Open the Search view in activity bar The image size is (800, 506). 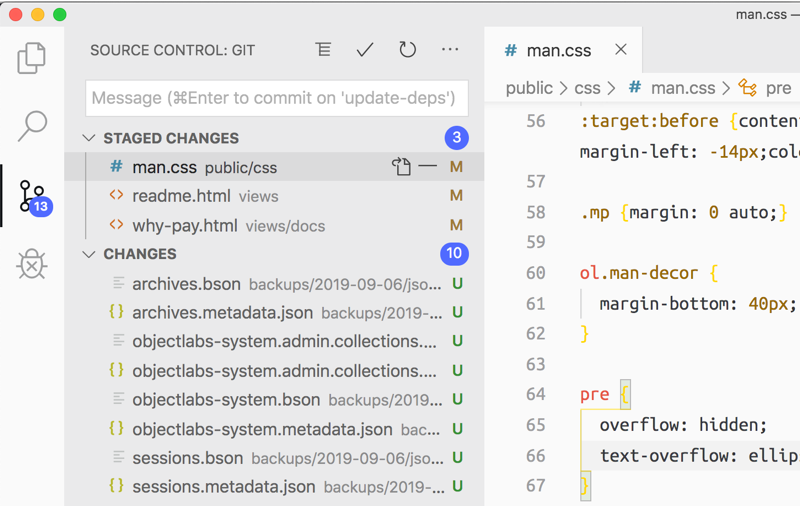coord(32,125)
